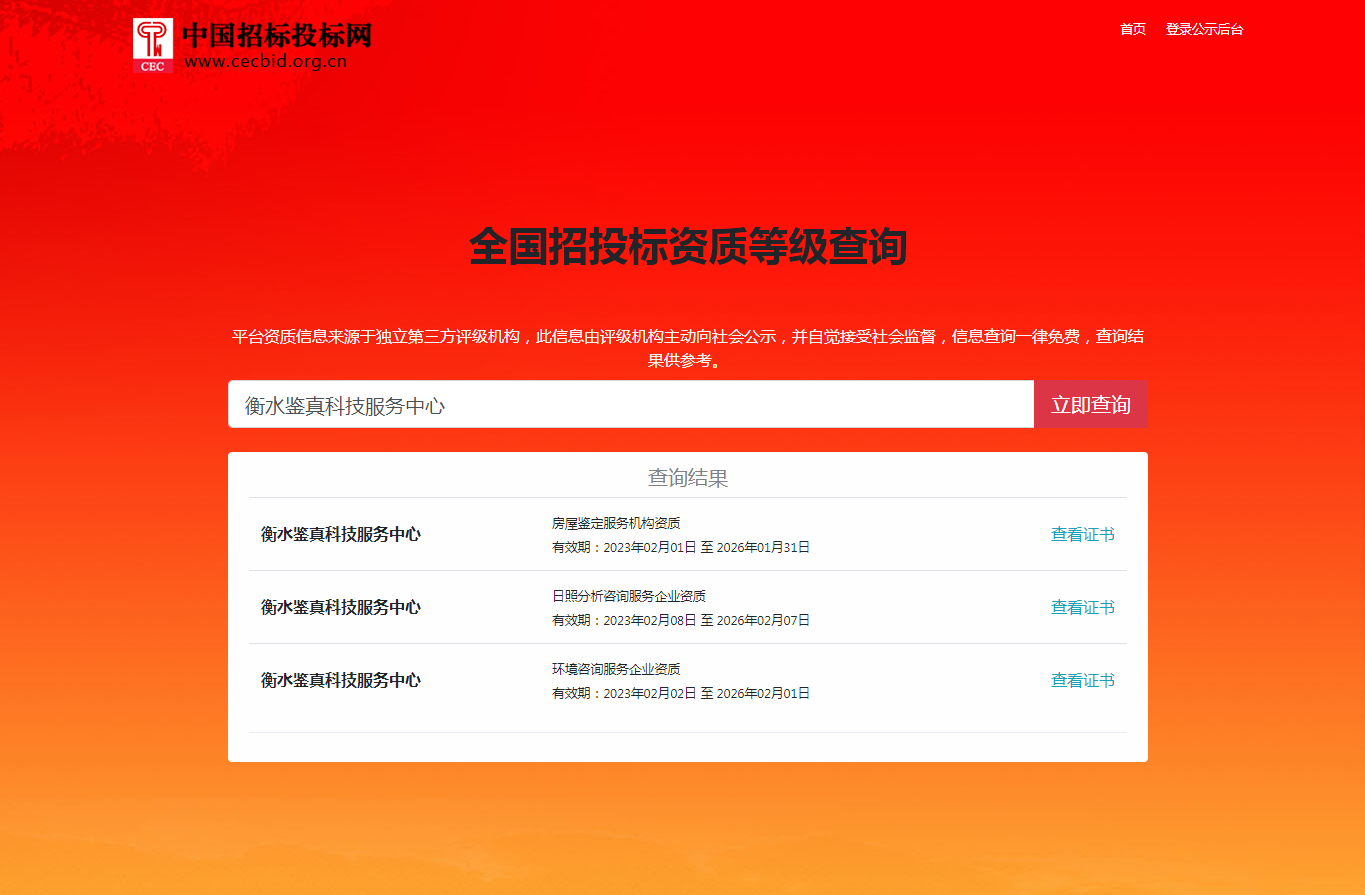Click the 中国招标投标网 site title

pos(277,35)
